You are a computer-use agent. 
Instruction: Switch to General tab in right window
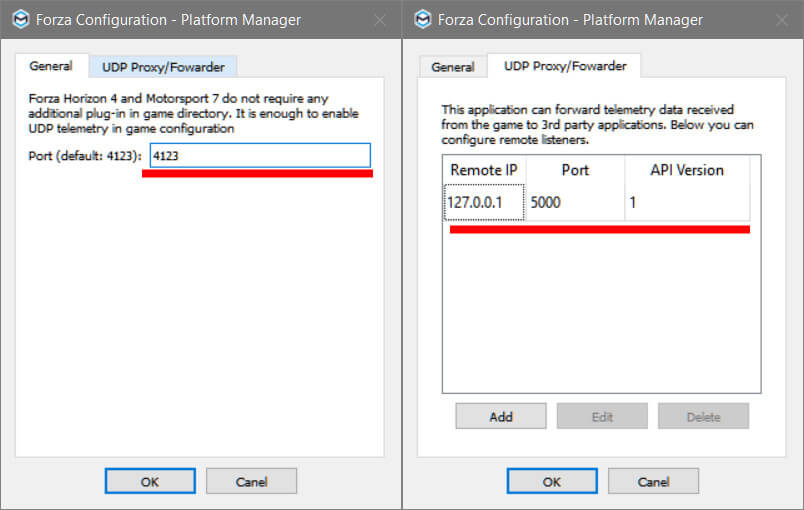(x=453, y=67)
